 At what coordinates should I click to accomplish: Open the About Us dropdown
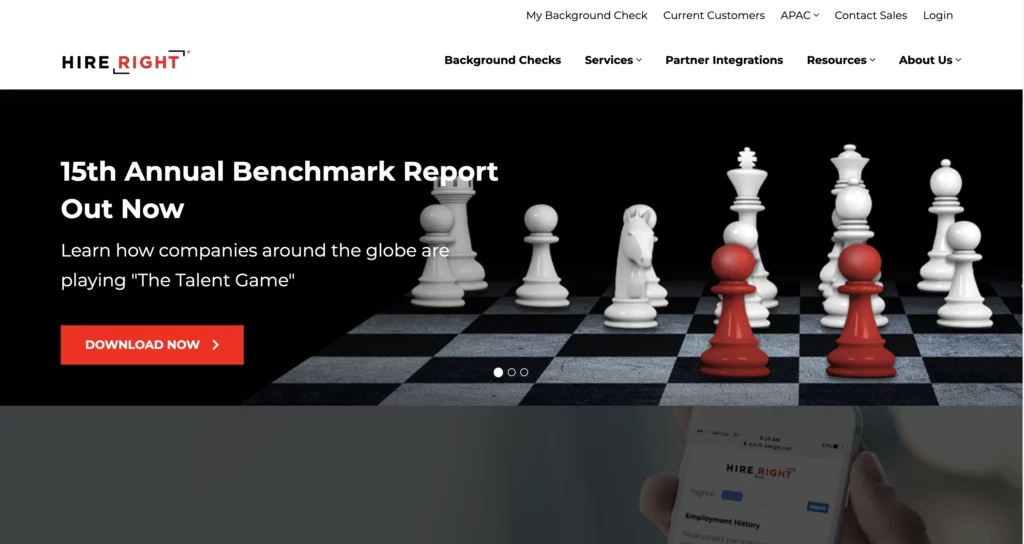click(929, 60)
